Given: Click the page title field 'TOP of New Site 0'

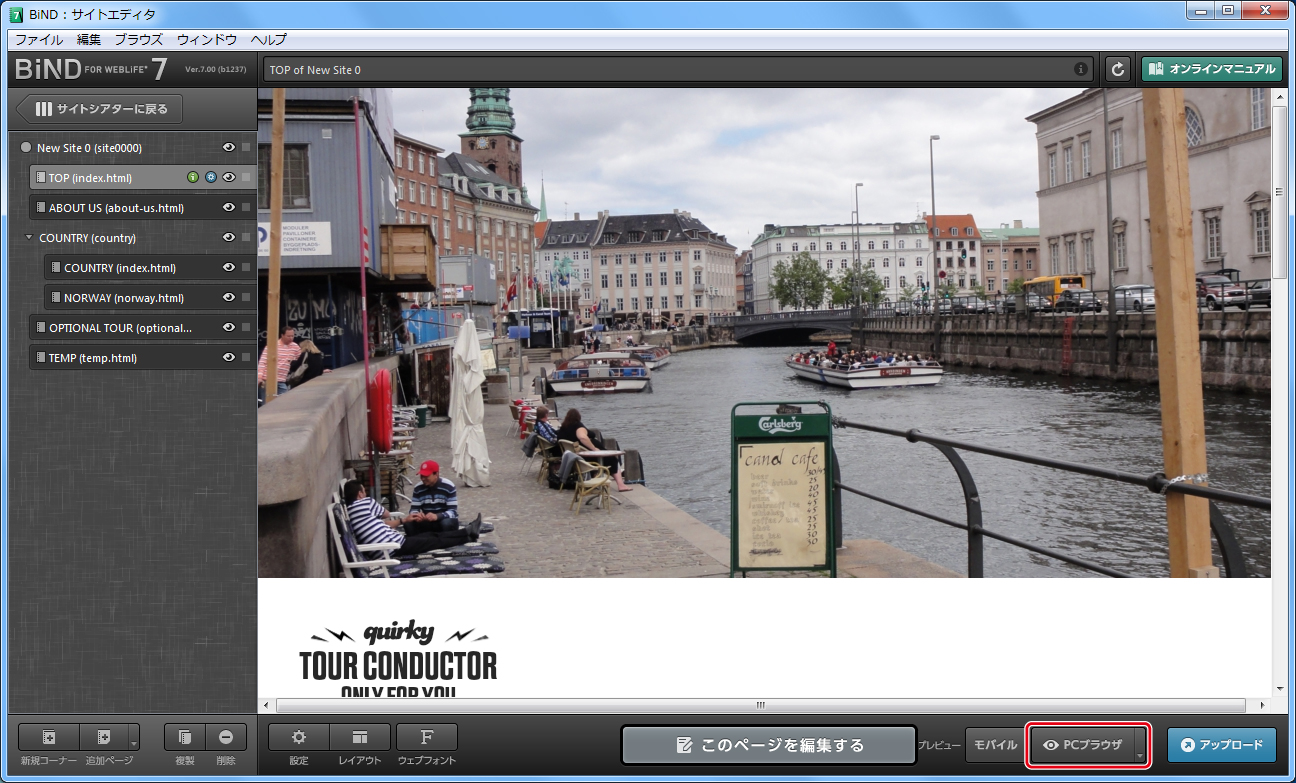Looking at the screenshot, I should [678, 70].
